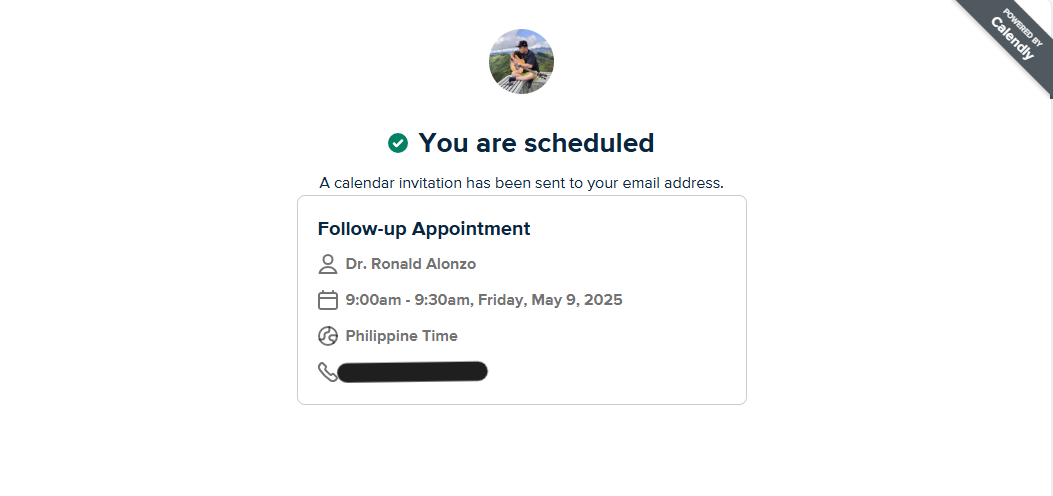Viewport: 1053px width, 496px height.
Task: Click the green confirmation checkmark icon
Action: click(x=398, y=143)
